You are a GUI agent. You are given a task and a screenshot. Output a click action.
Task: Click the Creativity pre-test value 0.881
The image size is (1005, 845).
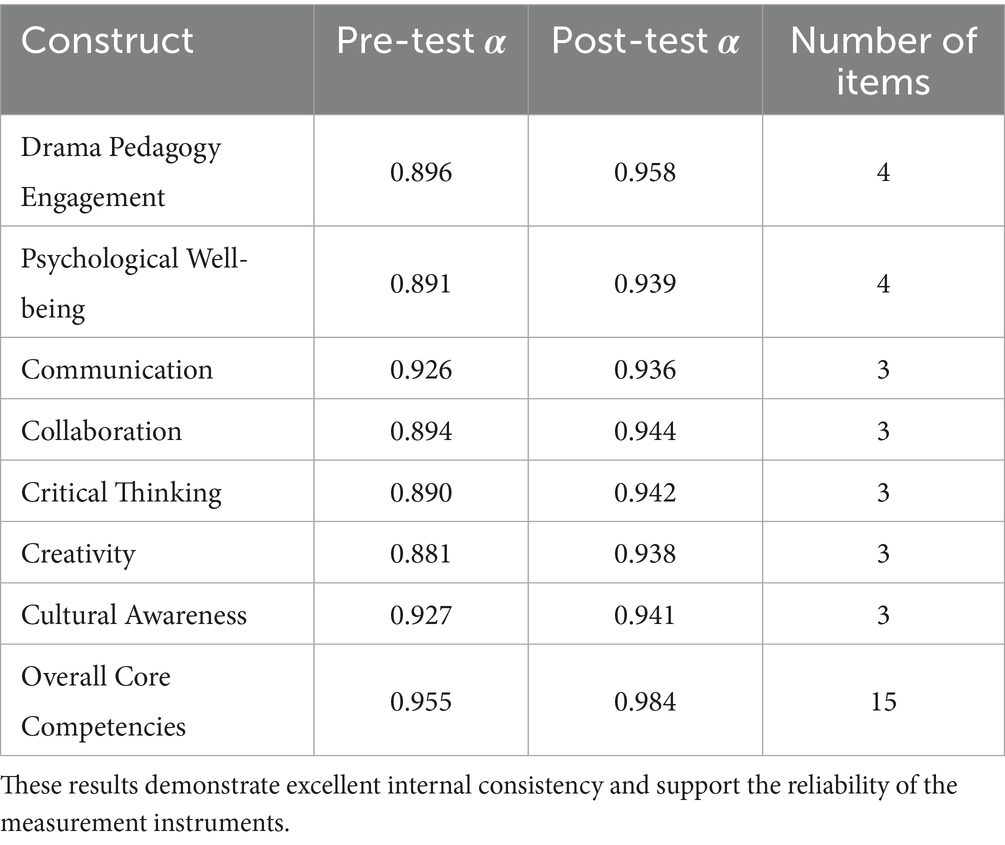tap(421, 553)
